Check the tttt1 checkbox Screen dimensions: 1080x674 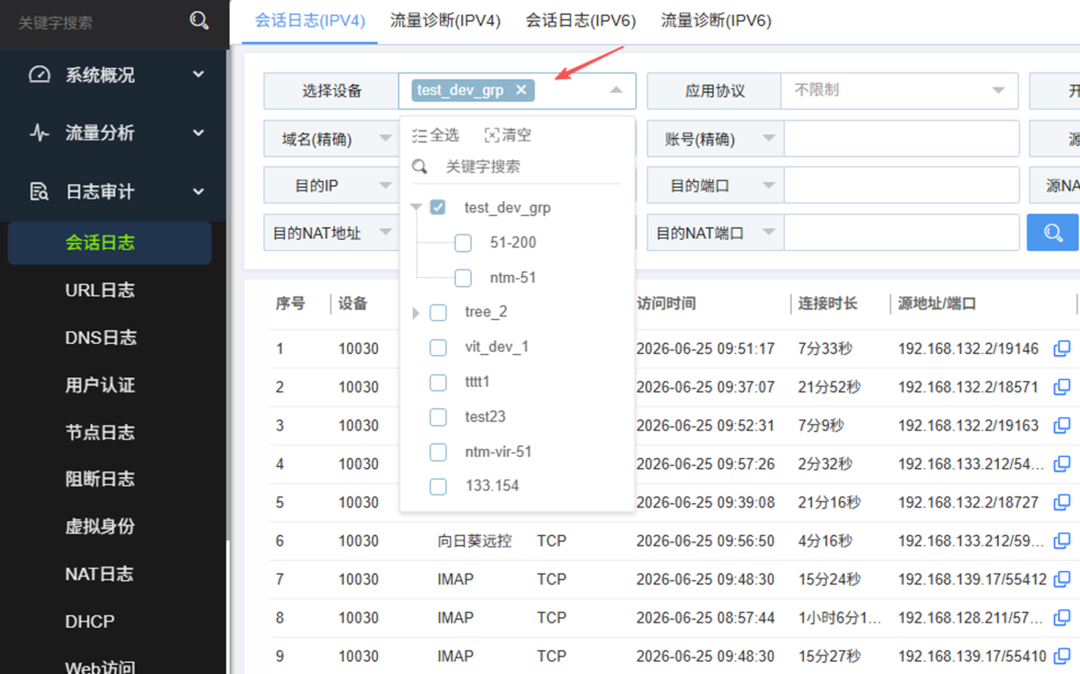point(438,382)
